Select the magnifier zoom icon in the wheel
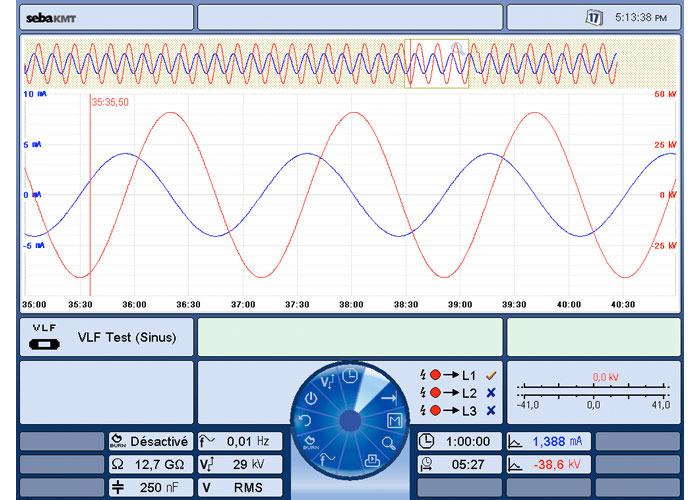Image resolution: width=700 pixels, height=500 pixels. pyautogui.click(x=389, y=443)
